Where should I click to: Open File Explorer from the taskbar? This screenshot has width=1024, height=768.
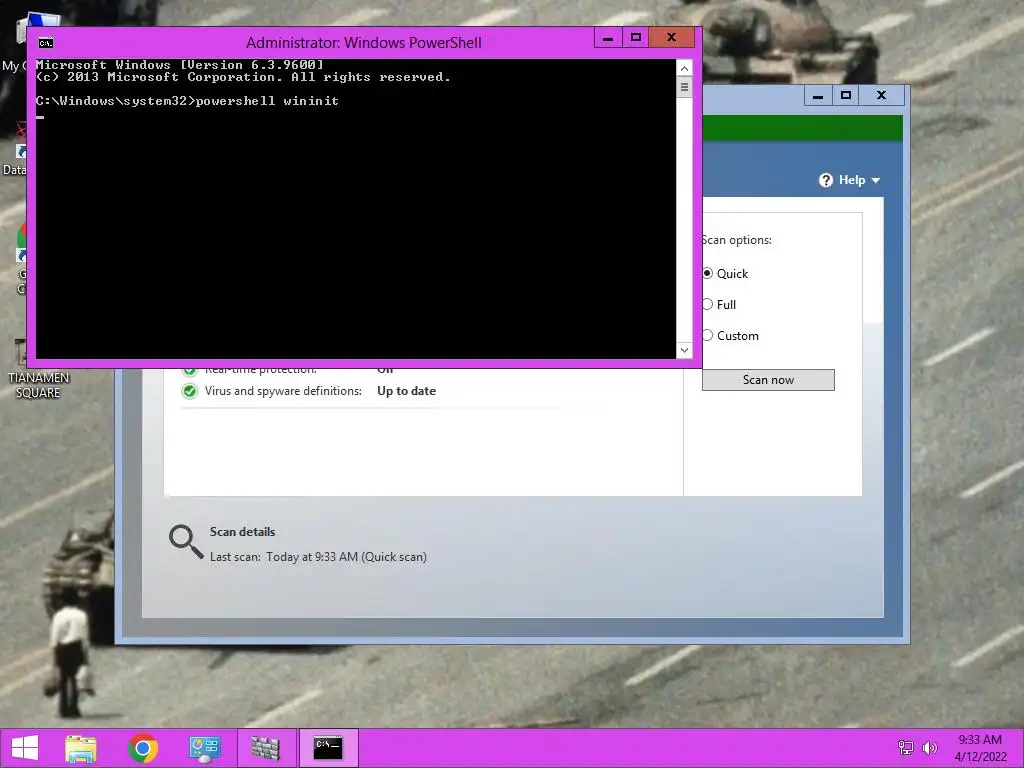click(x=81, y=748)
